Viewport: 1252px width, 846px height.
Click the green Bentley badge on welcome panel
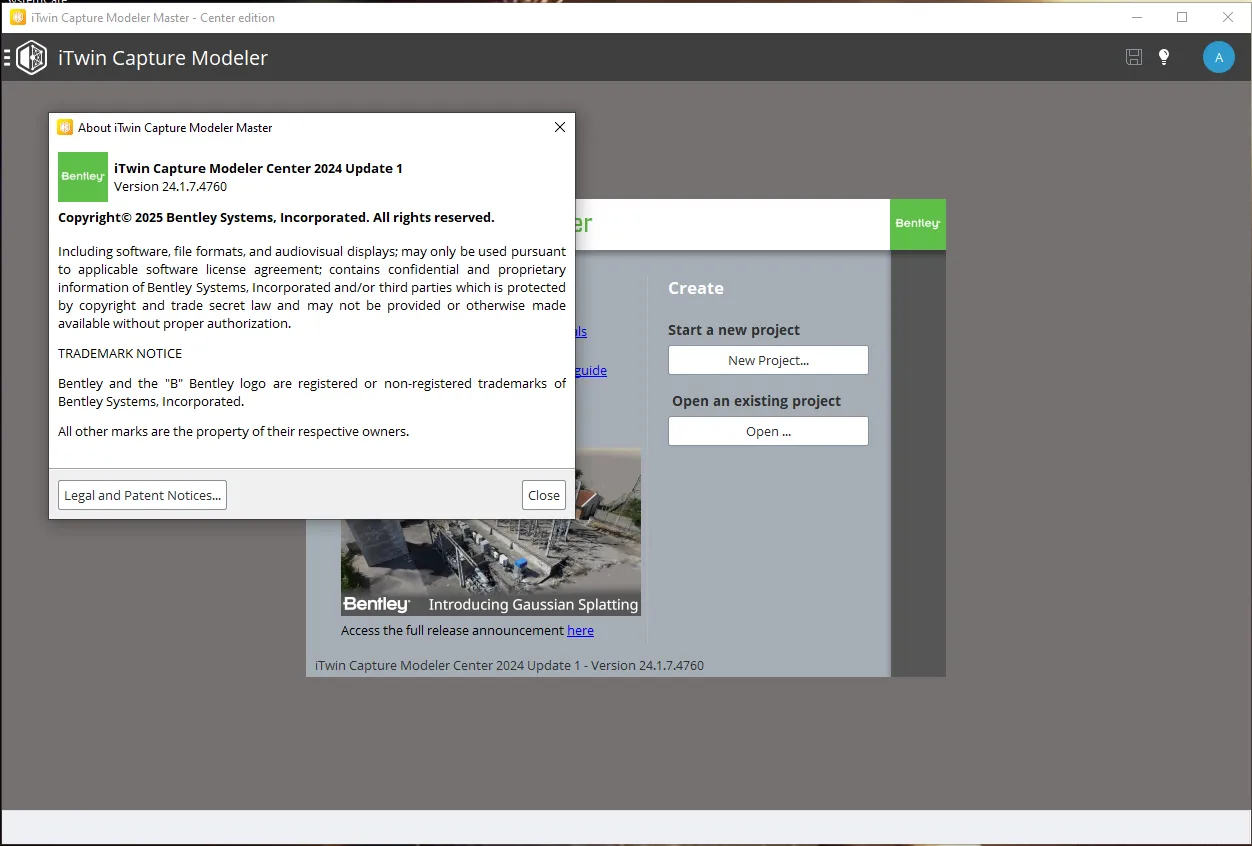917,224
